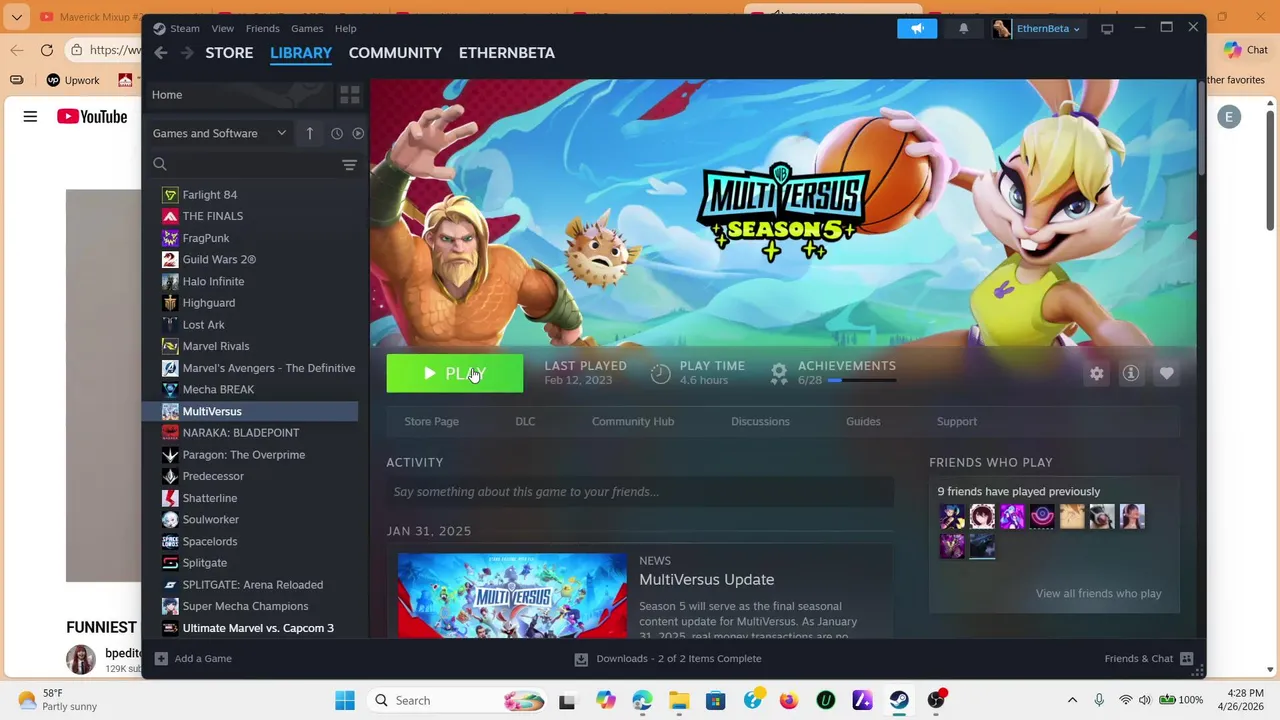Click View all friends who play

tap(1098, 593)
